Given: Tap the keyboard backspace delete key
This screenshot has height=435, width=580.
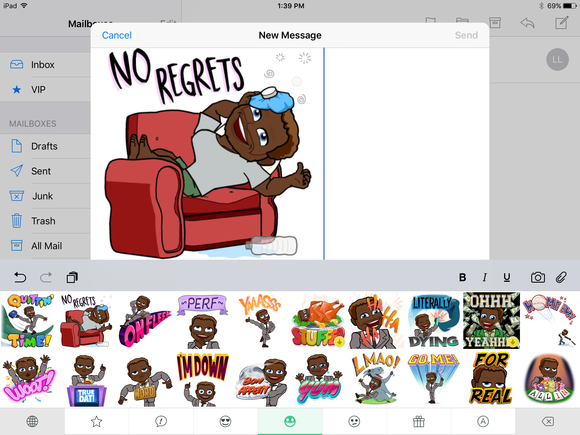Looking at the screenshot, I should point(547,421).
